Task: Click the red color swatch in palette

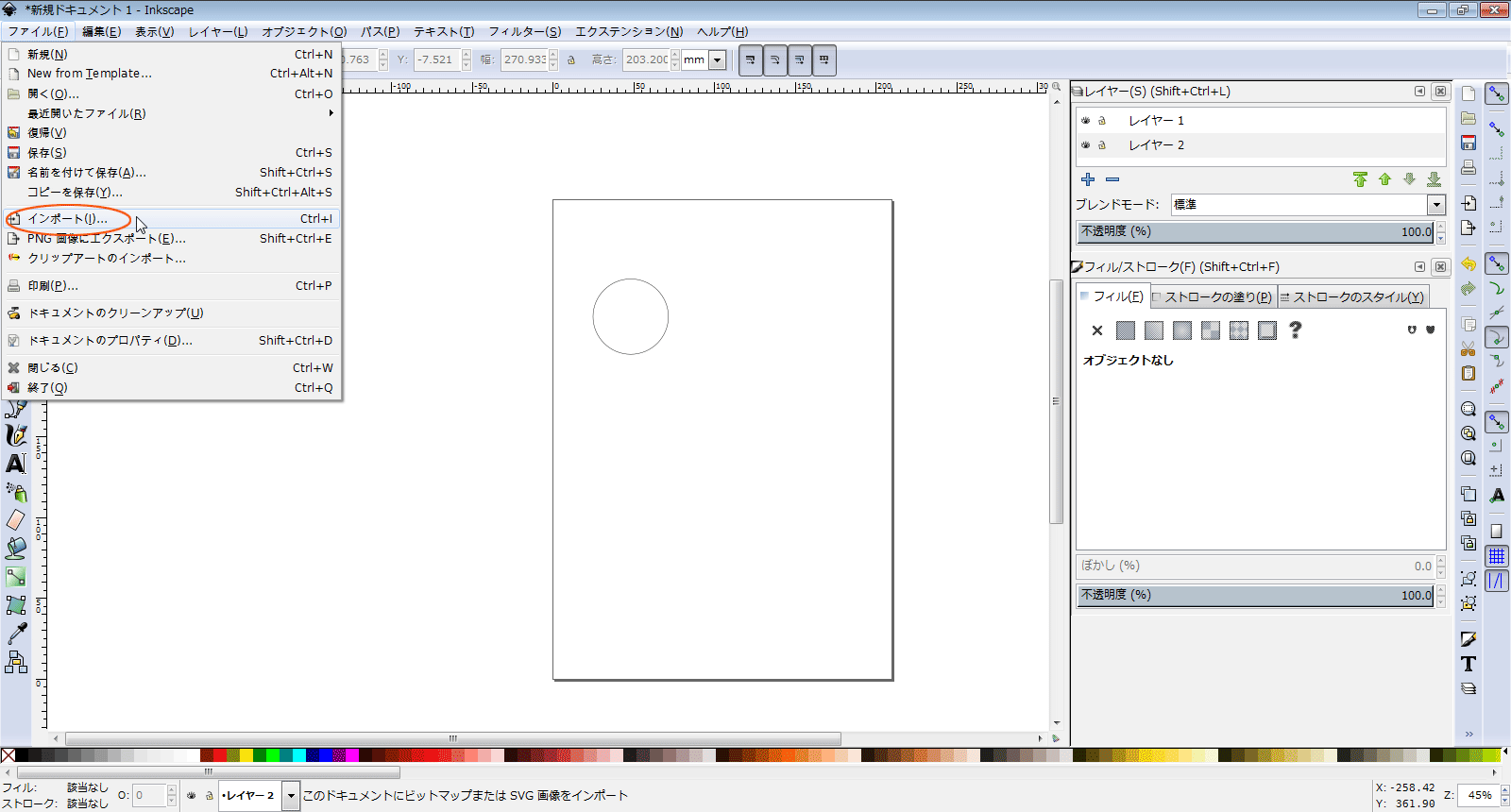Action: click(x=219, y=755)
